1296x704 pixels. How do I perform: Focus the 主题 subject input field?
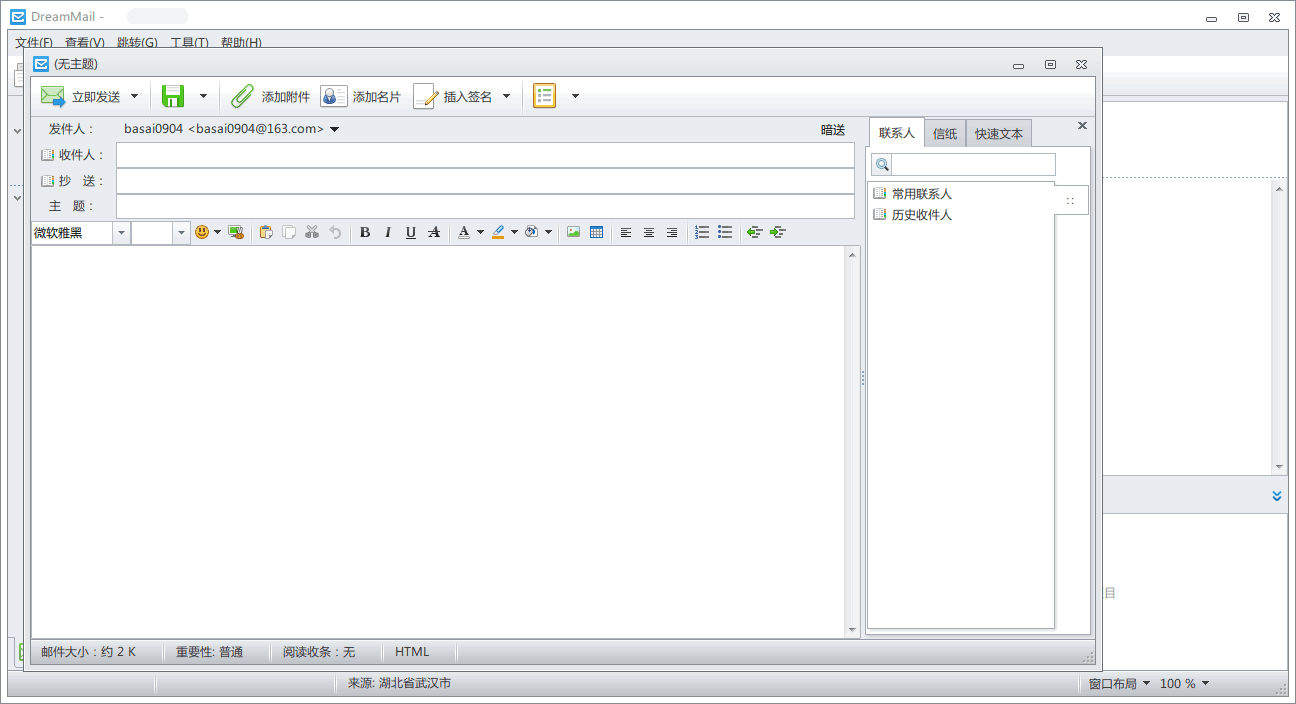[485, 206]
